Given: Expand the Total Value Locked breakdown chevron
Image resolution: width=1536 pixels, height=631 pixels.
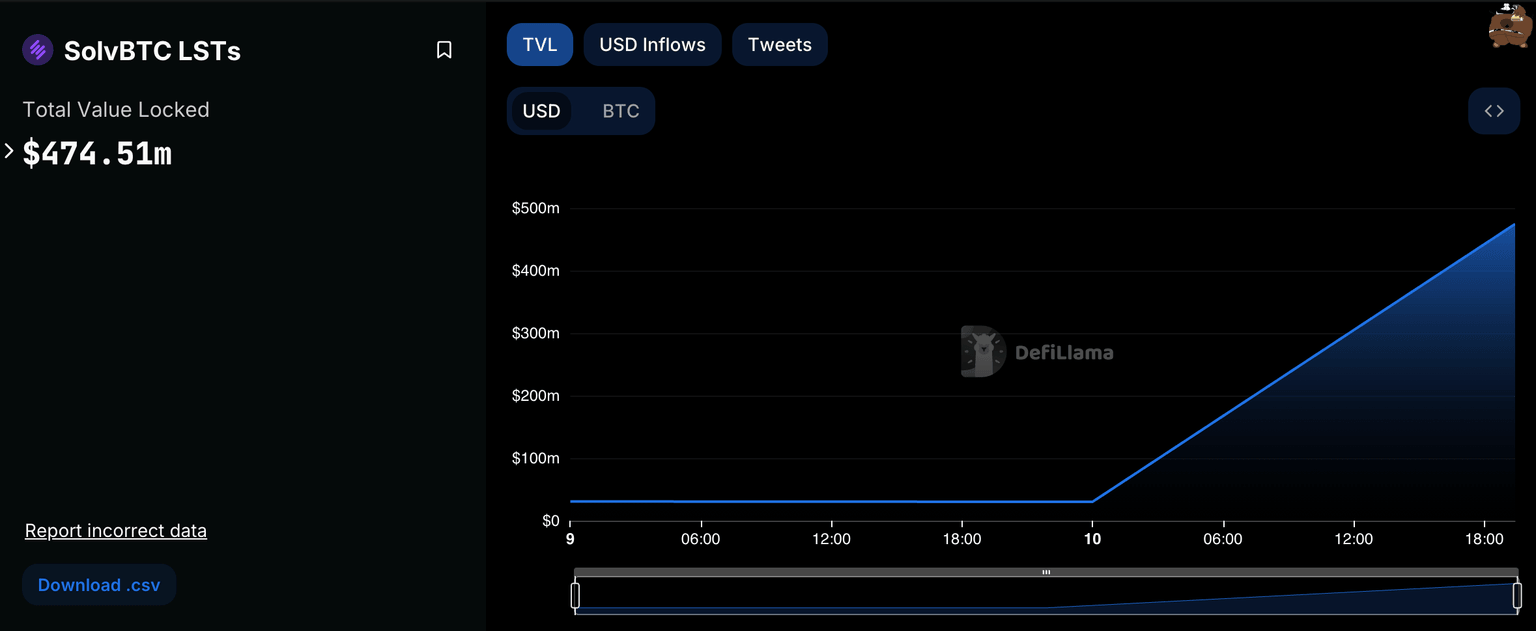Looking at the screenshot, I should pos(9,151).
